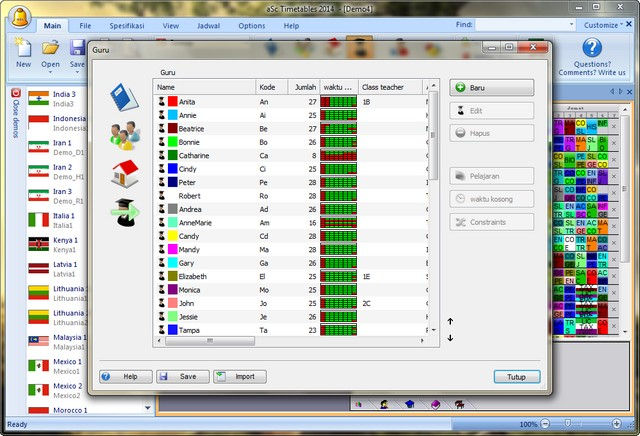640x436 pixels.
Task: Click the aSc bell application button
Action: 20,17
